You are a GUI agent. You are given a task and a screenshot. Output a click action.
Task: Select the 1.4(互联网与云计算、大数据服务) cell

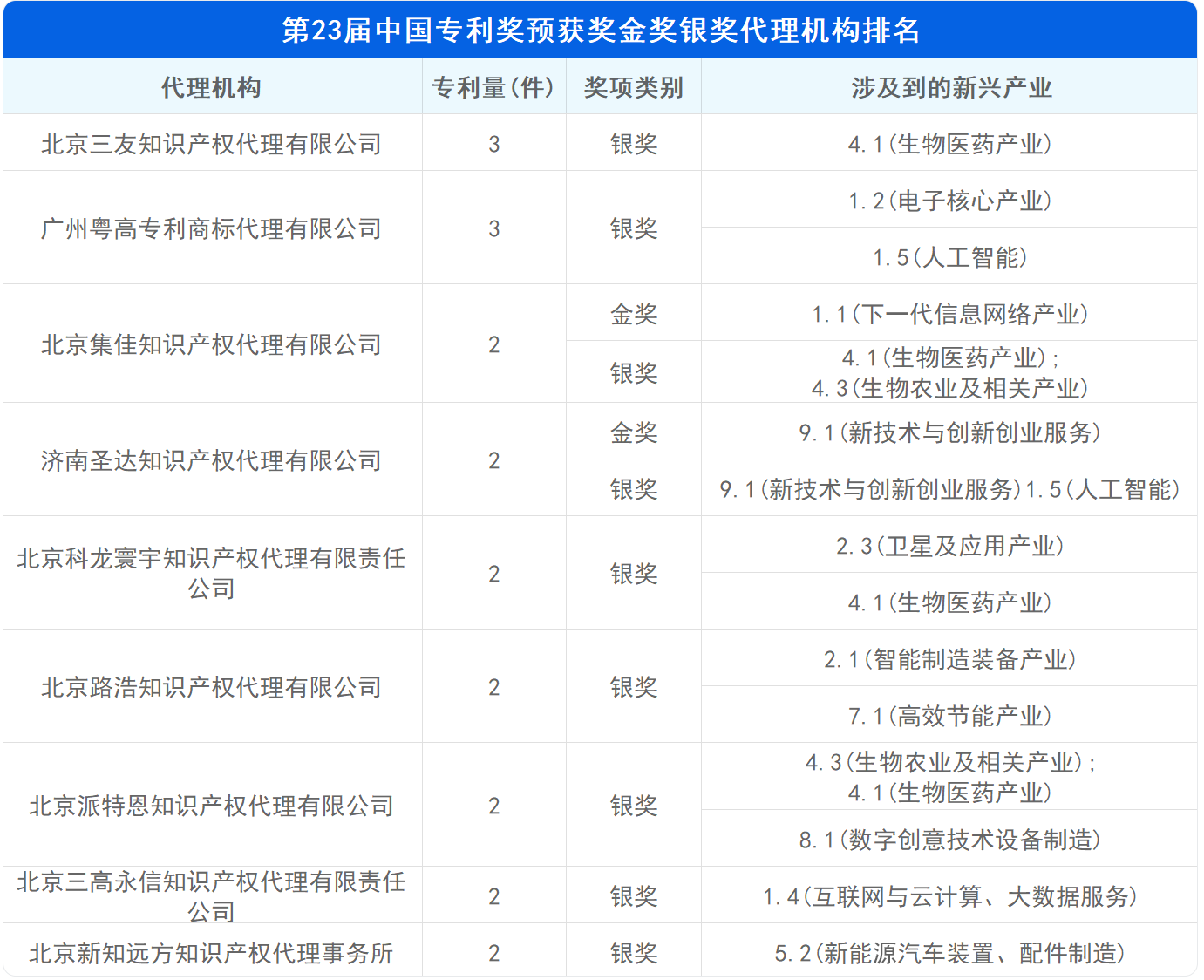point(949,895)
